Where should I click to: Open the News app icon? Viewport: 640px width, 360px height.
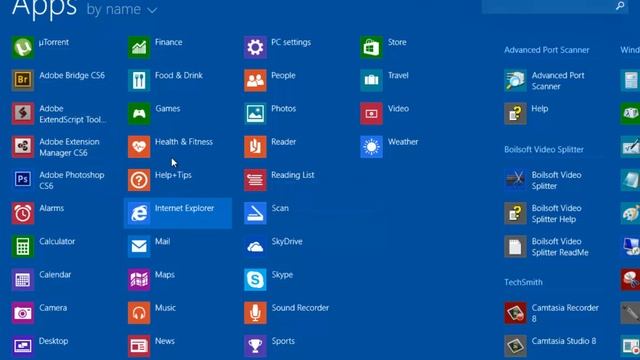139,346
